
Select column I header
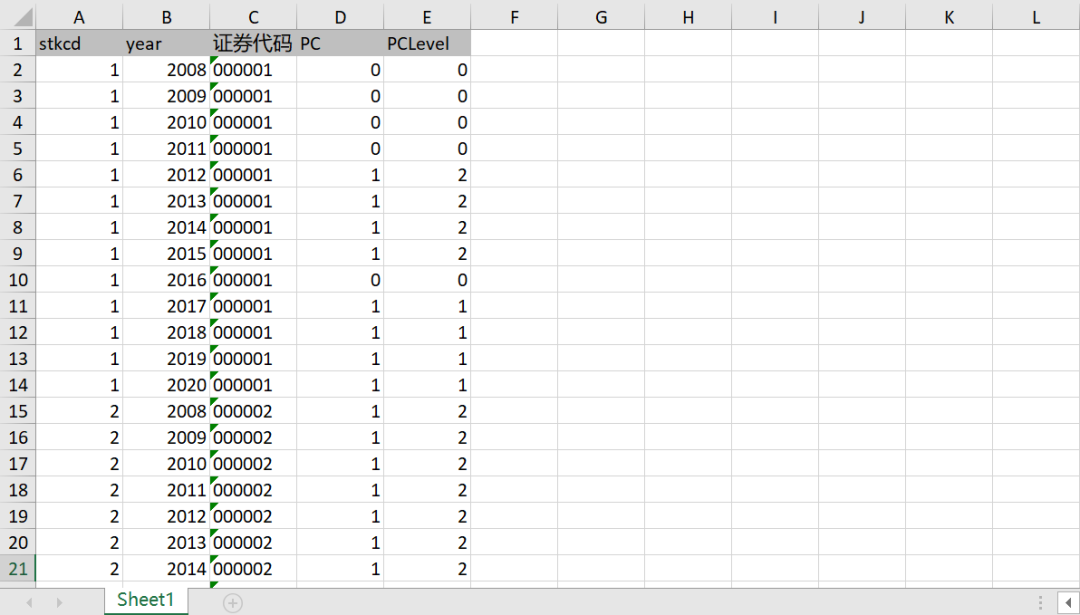[x=774, y=18]
